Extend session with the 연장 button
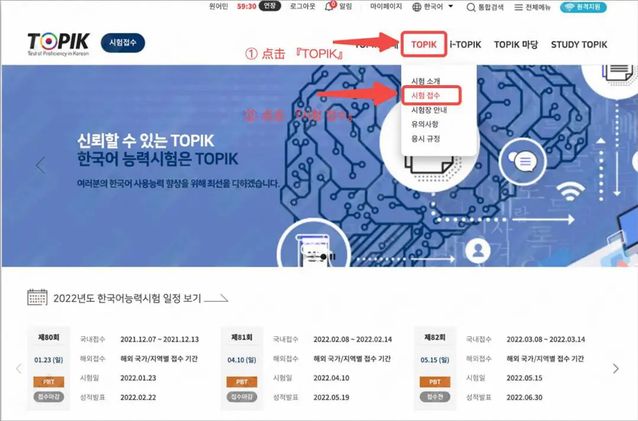The height and width of the screenshot is (421, 638). [270, 6]
